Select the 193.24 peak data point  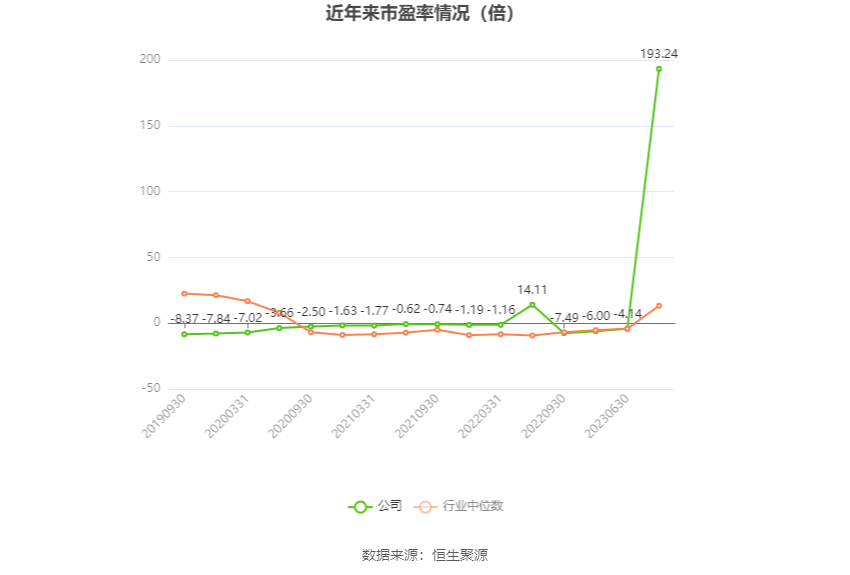(659, 69)
